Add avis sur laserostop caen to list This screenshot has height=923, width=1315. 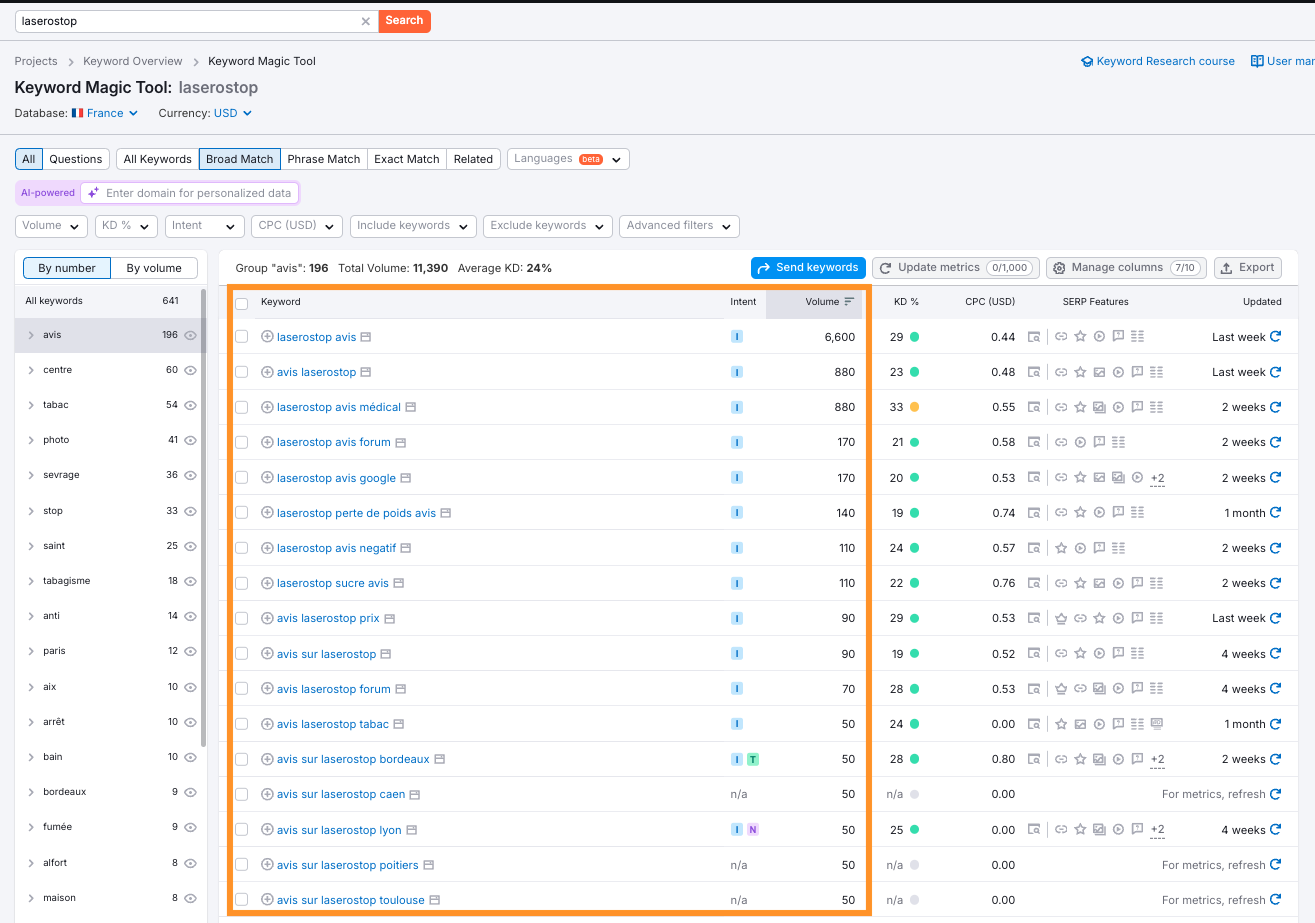(x=267, y=794)
